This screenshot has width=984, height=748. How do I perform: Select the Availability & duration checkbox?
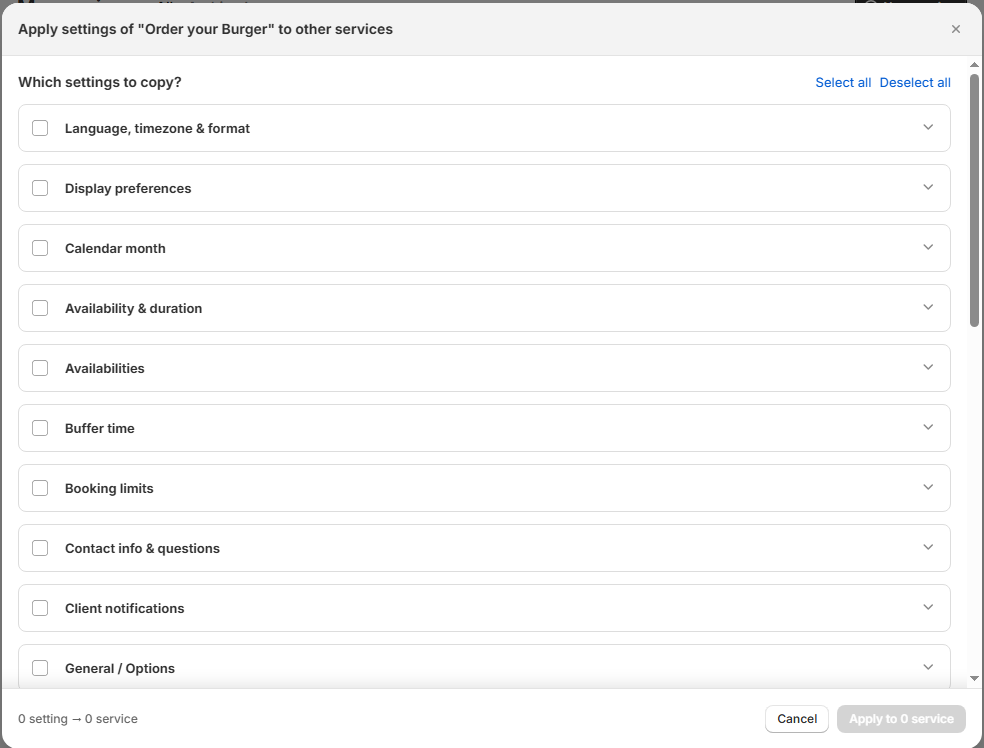(x=40, y=308)
